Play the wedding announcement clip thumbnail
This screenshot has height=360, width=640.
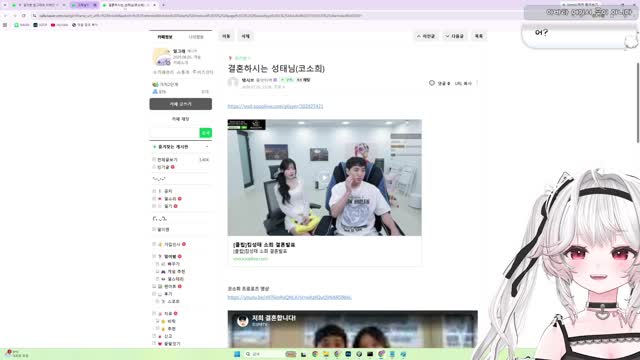(324, 178)
